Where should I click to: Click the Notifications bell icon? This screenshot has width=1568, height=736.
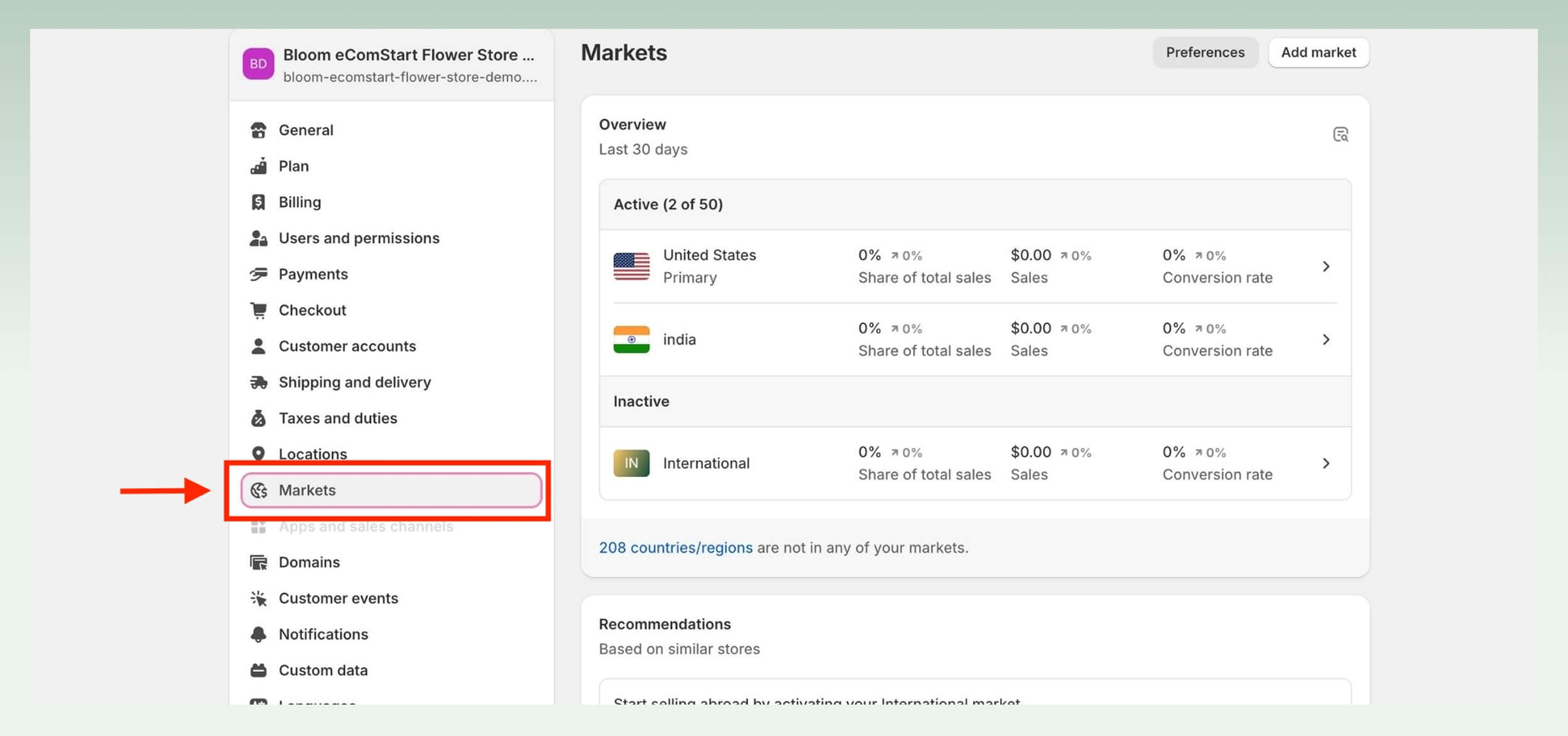coord(258,634)
